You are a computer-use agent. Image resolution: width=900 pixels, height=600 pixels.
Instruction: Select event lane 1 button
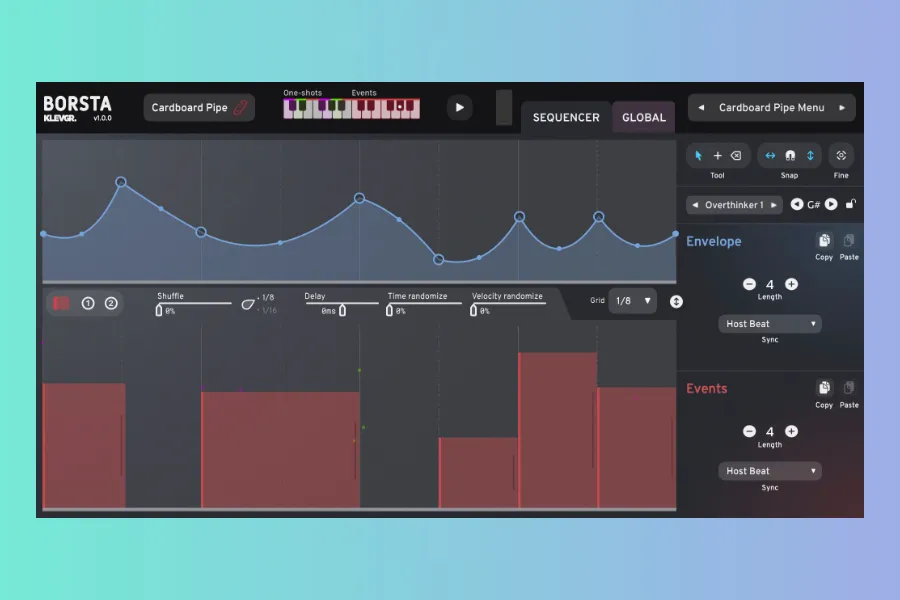tap(88, 303)
